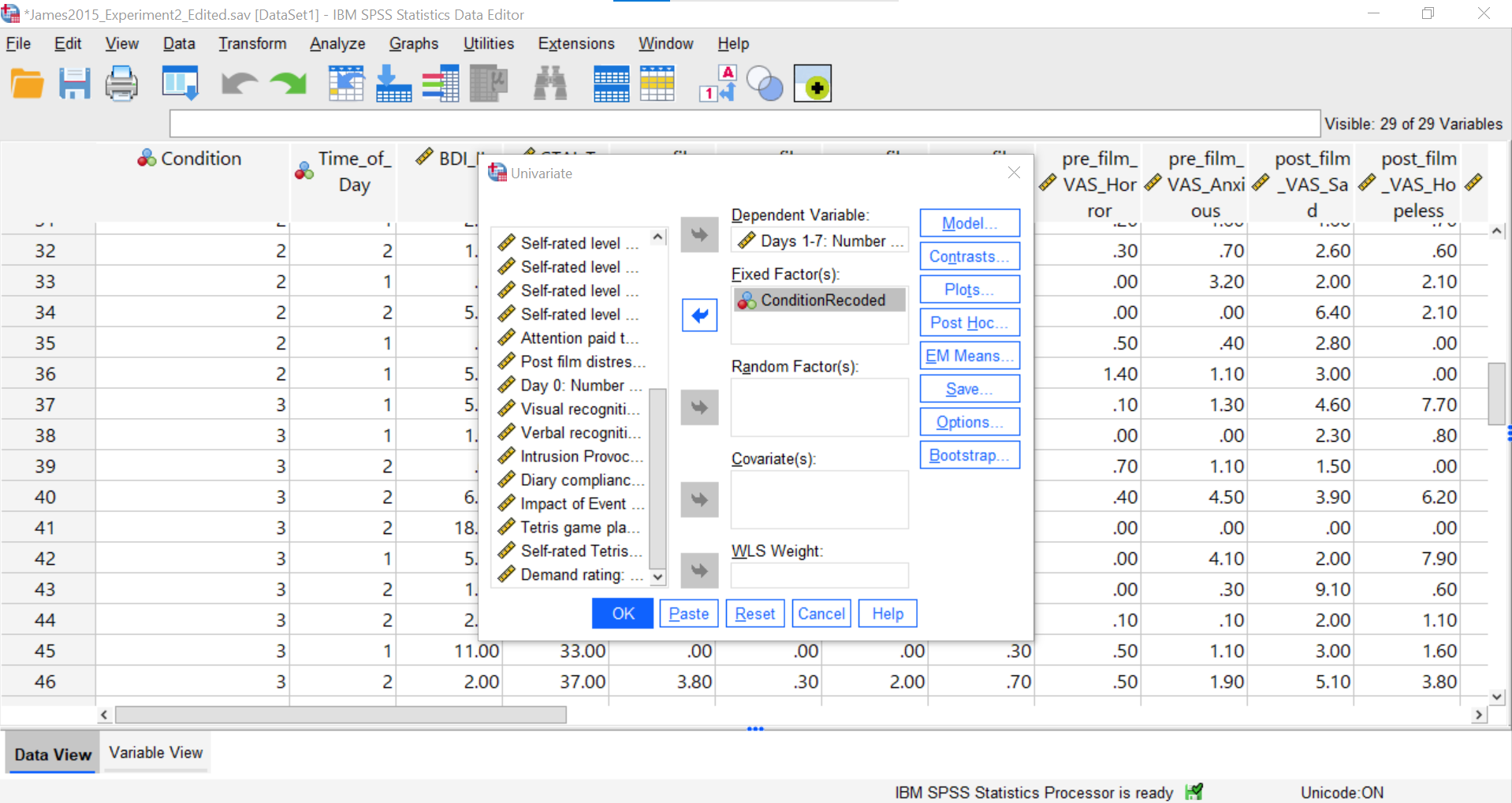Move variable to Dependent Variable with arrow
The height and width of the screenshot is (803, 1512).
[x=699, y=234]
